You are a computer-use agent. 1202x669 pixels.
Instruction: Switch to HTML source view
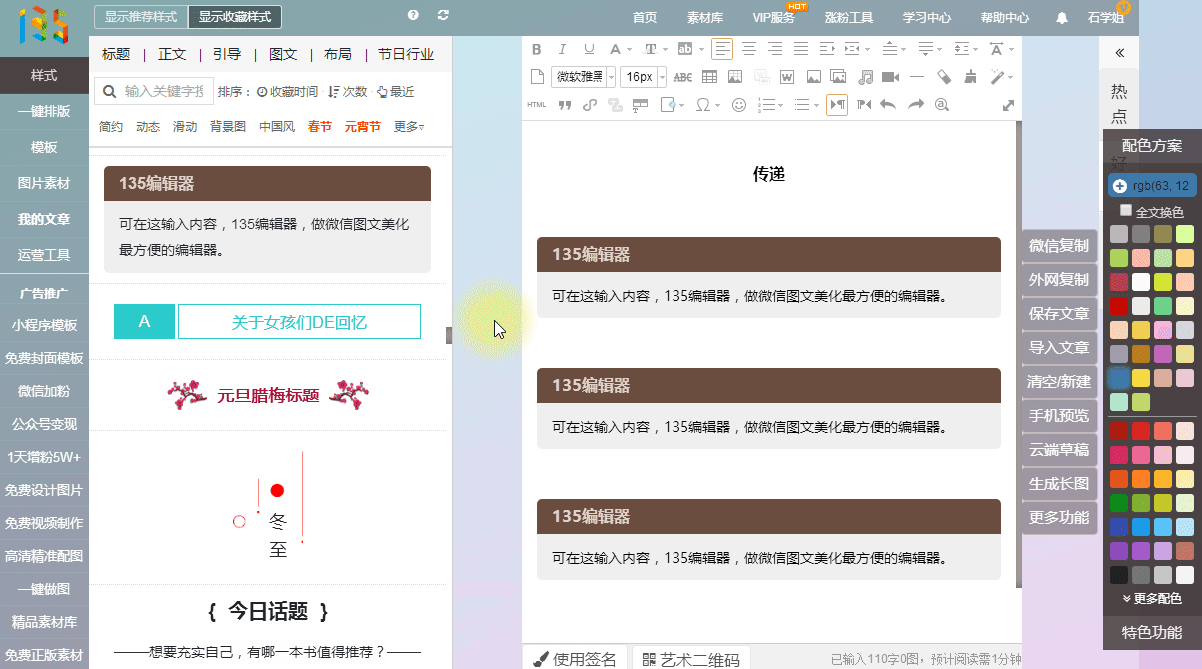pyautogui.click(x=537, y=105)
